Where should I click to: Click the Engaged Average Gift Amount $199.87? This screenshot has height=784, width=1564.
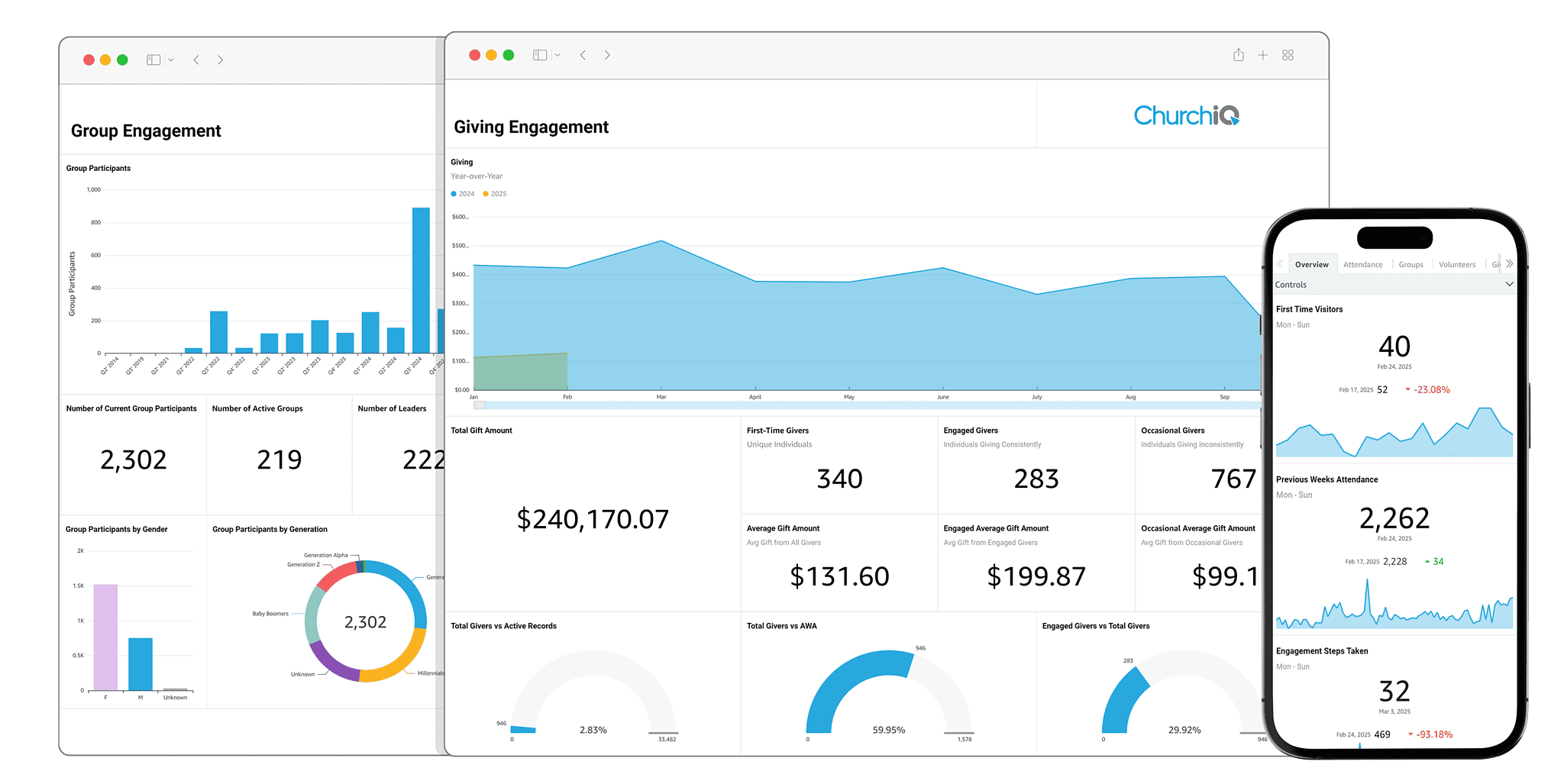1036,576
